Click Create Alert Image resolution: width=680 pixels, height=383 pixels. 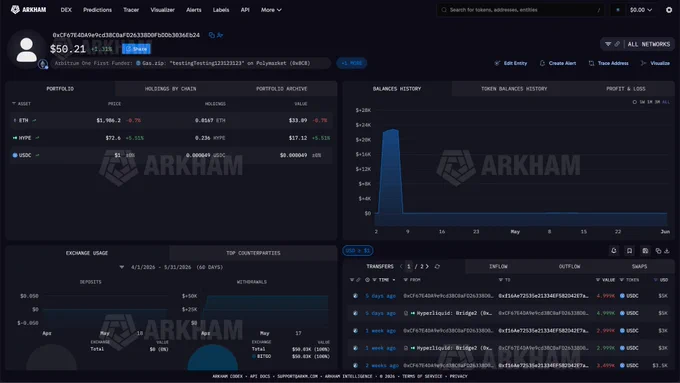click(x=558, y=63)
